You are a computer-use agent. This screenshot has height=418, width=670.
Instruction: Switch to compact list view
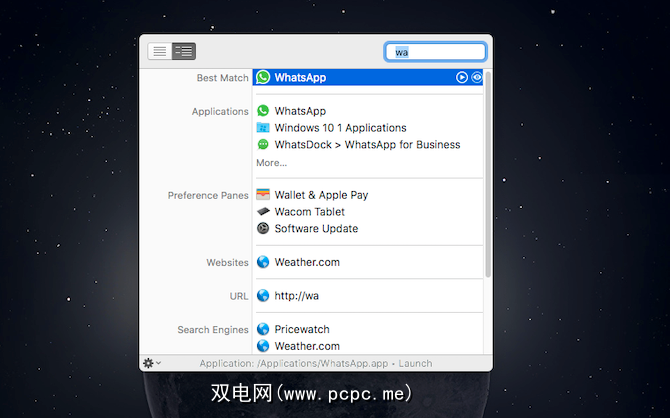tap(160, 51)
